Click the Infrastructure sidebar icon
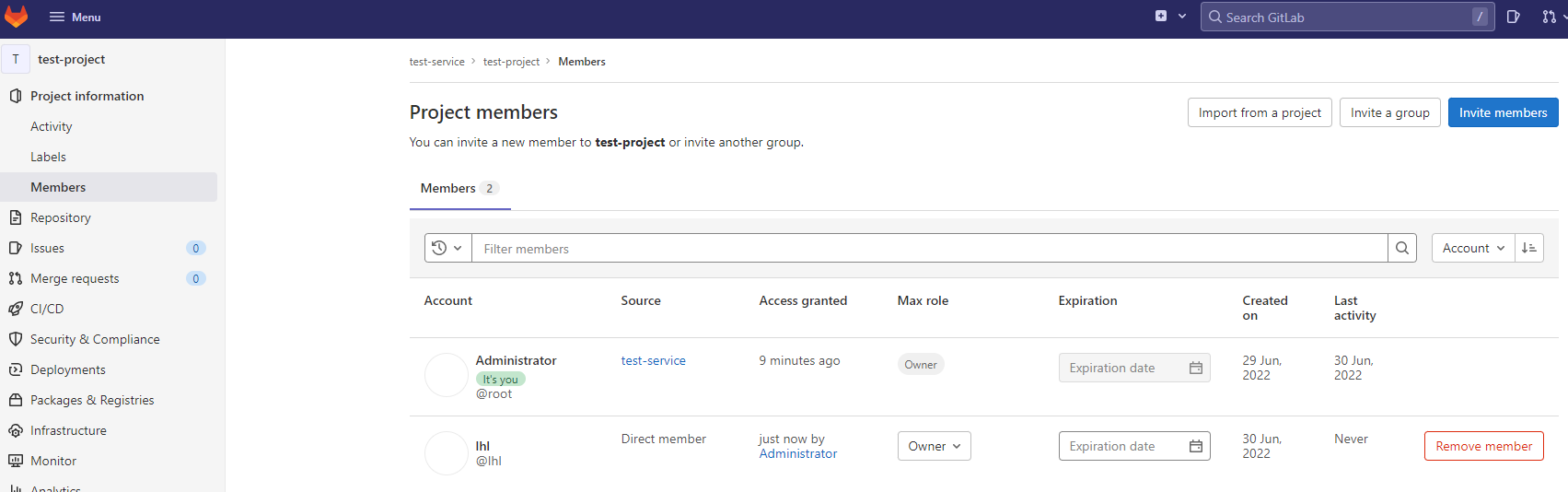Viewport: 1568px width, 492px height. click(x=16, y=430)
